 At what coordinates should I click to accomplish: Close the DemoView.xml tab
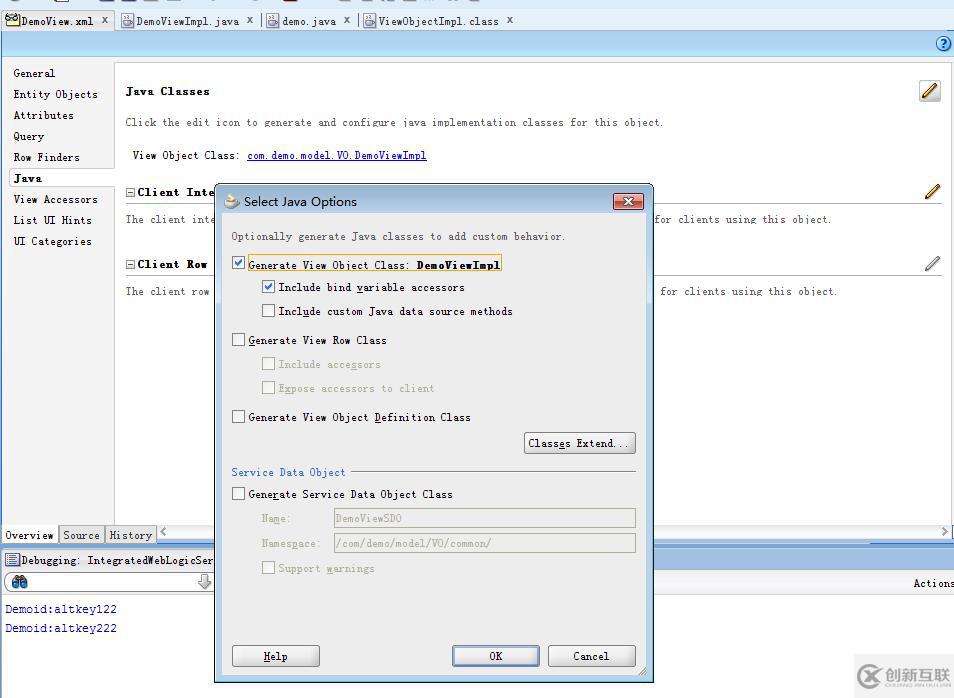[105, 20]
